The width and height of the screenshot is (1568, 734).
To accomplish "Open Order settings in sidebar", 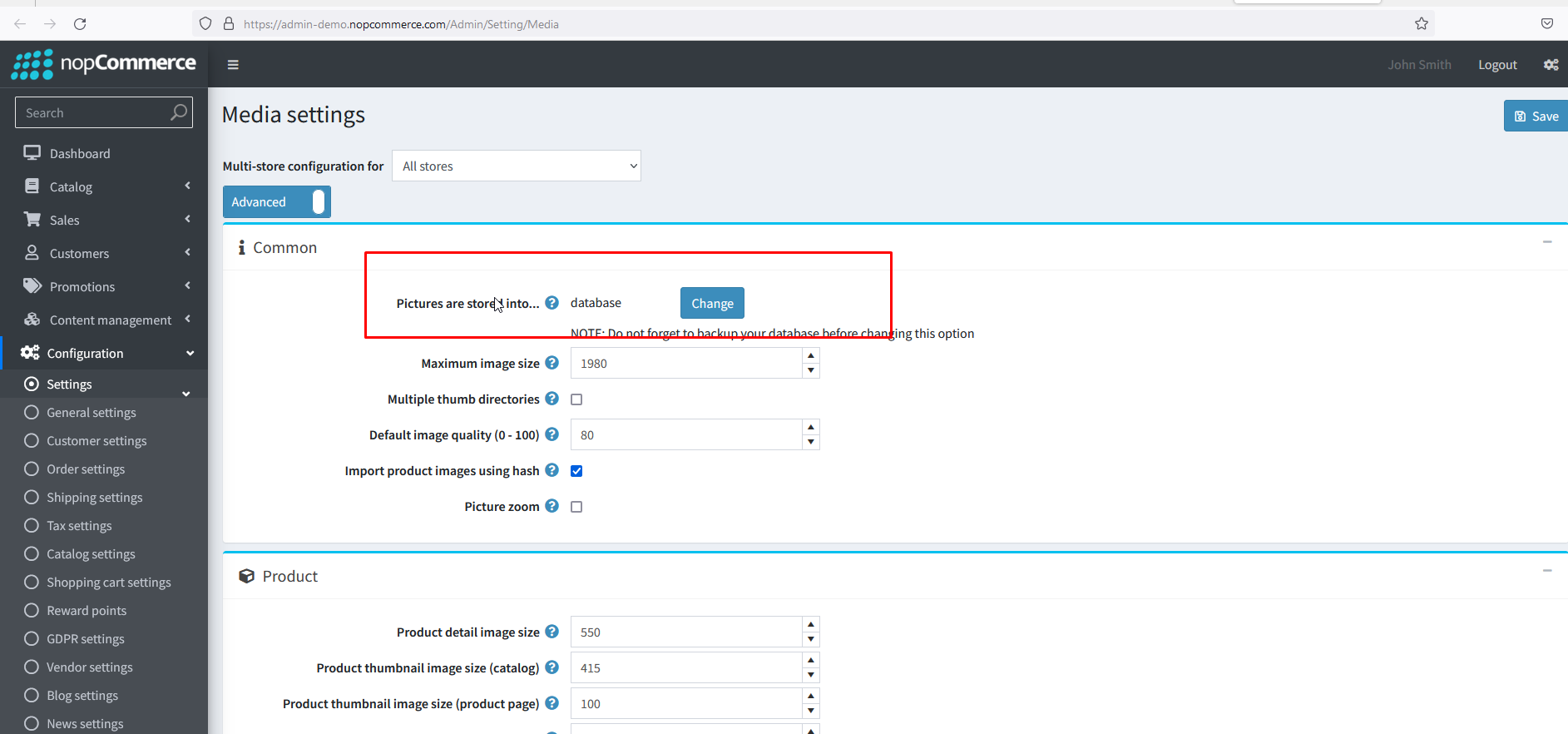I will coord(86,469).
